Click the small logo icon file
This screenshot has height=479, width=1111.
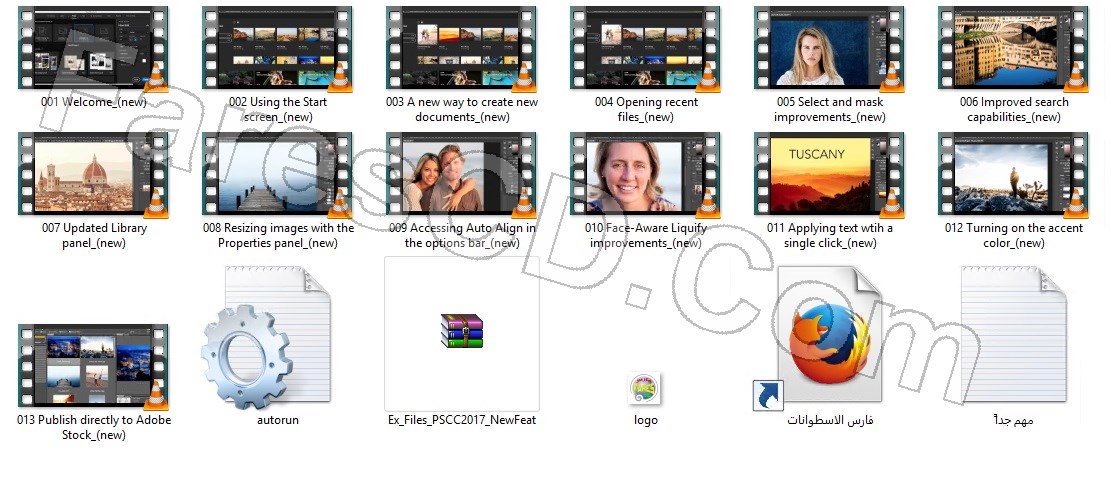644,389
